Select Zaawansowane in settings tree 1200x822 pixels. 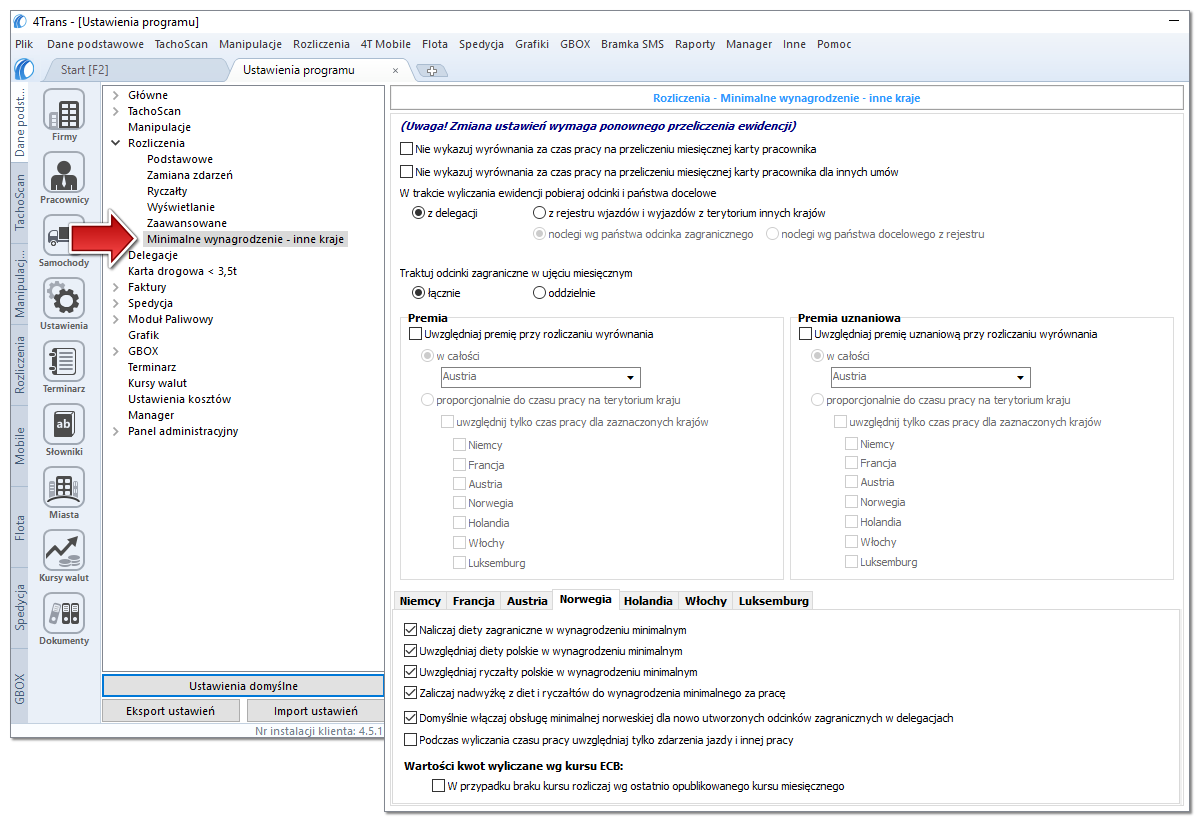click(187, 223)
